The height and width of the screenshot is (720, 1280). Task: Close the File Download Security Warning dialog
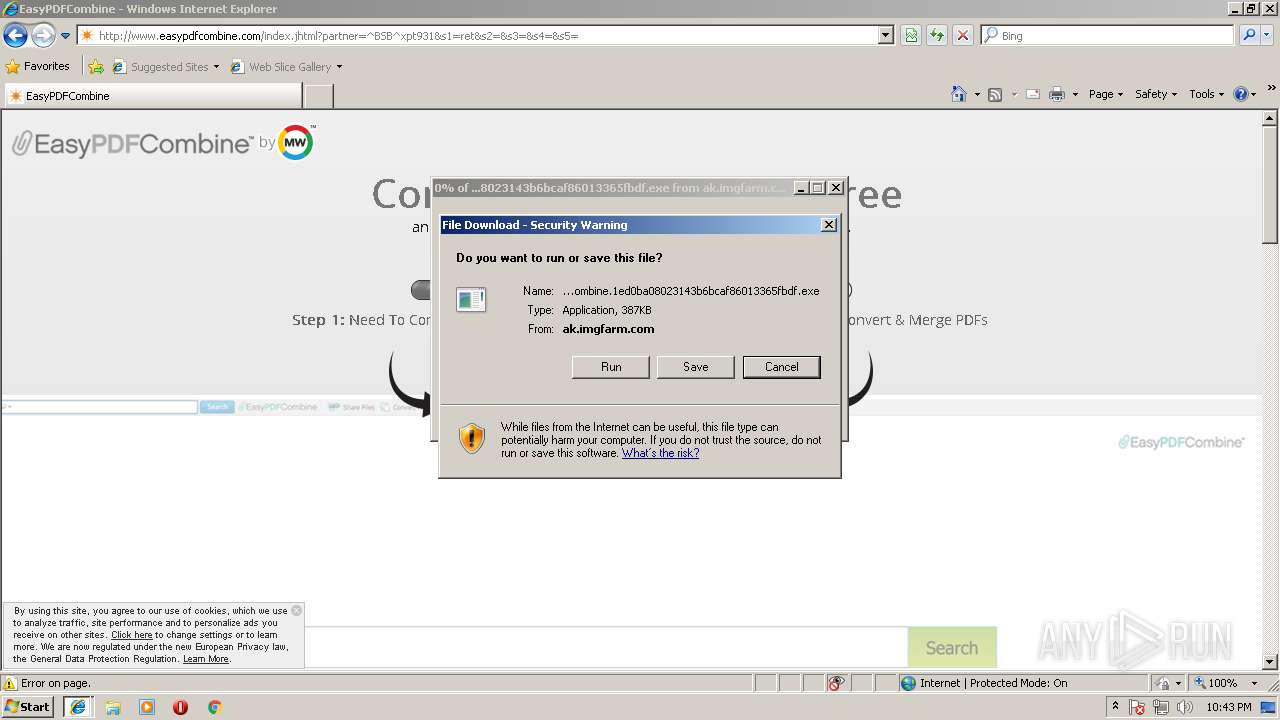829,225
